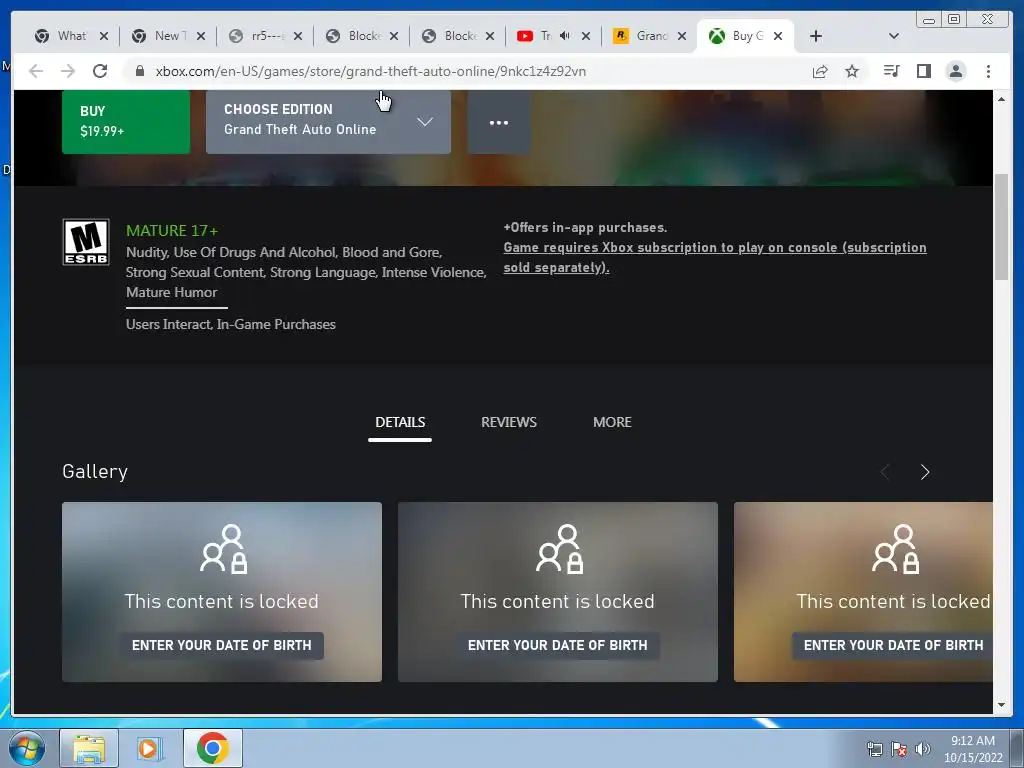Image resolution: width=1024 pixels, height=768 pixels.
Task: Open File Explorer from the taskbar
Action: pyautogui.click(x=89, y=748)
